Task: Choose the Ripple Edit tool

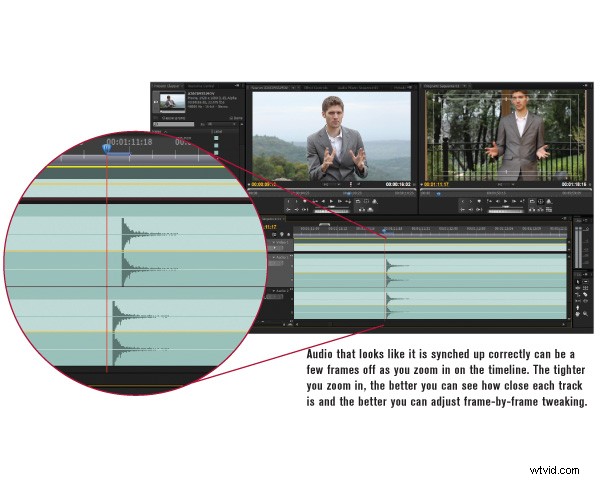Action: pyautogui.click(x=578, y=288)
